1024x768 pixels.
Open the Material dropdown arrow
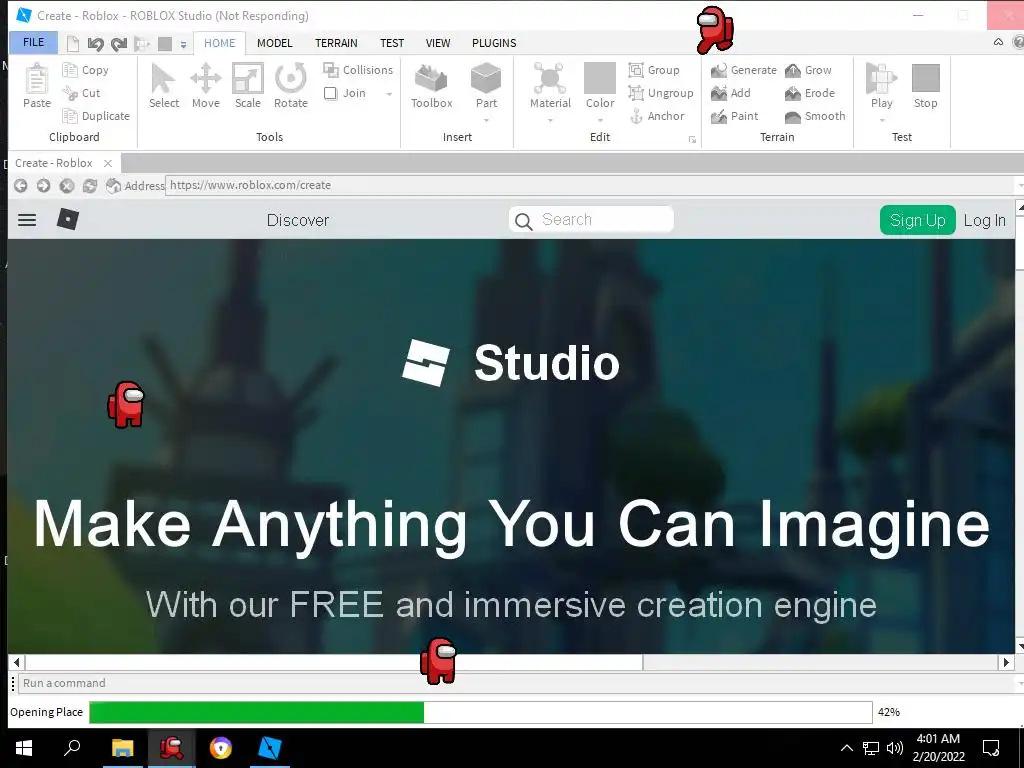pyautogui.click(x=550, y=120)
